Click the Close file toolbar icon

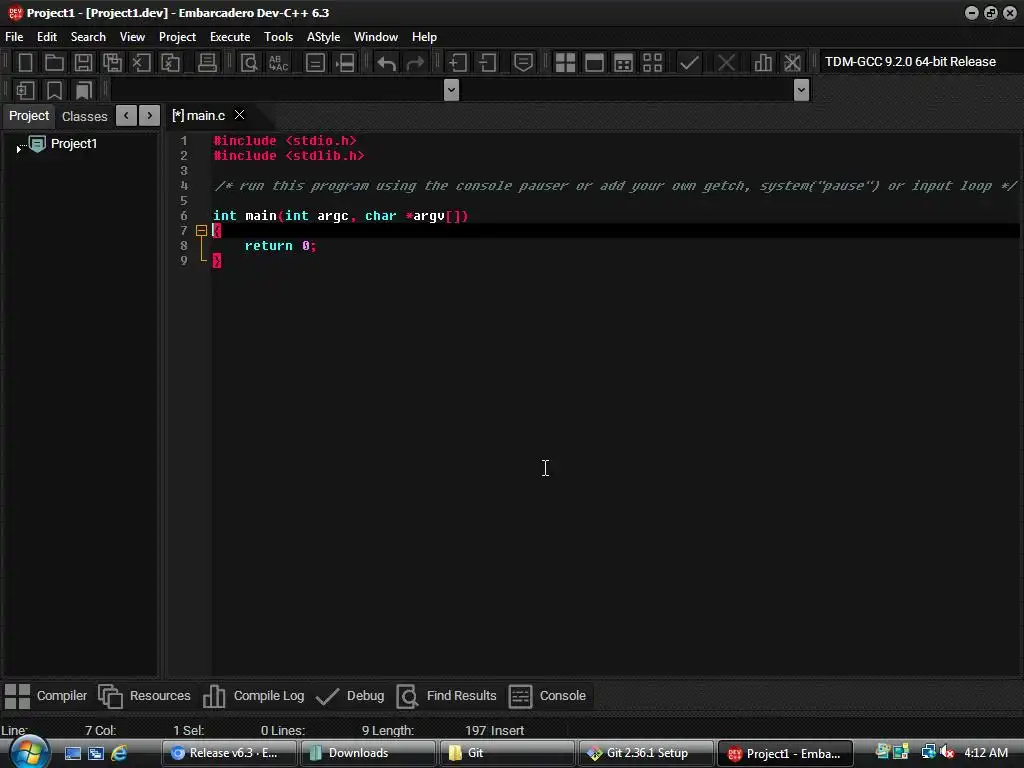141,62
